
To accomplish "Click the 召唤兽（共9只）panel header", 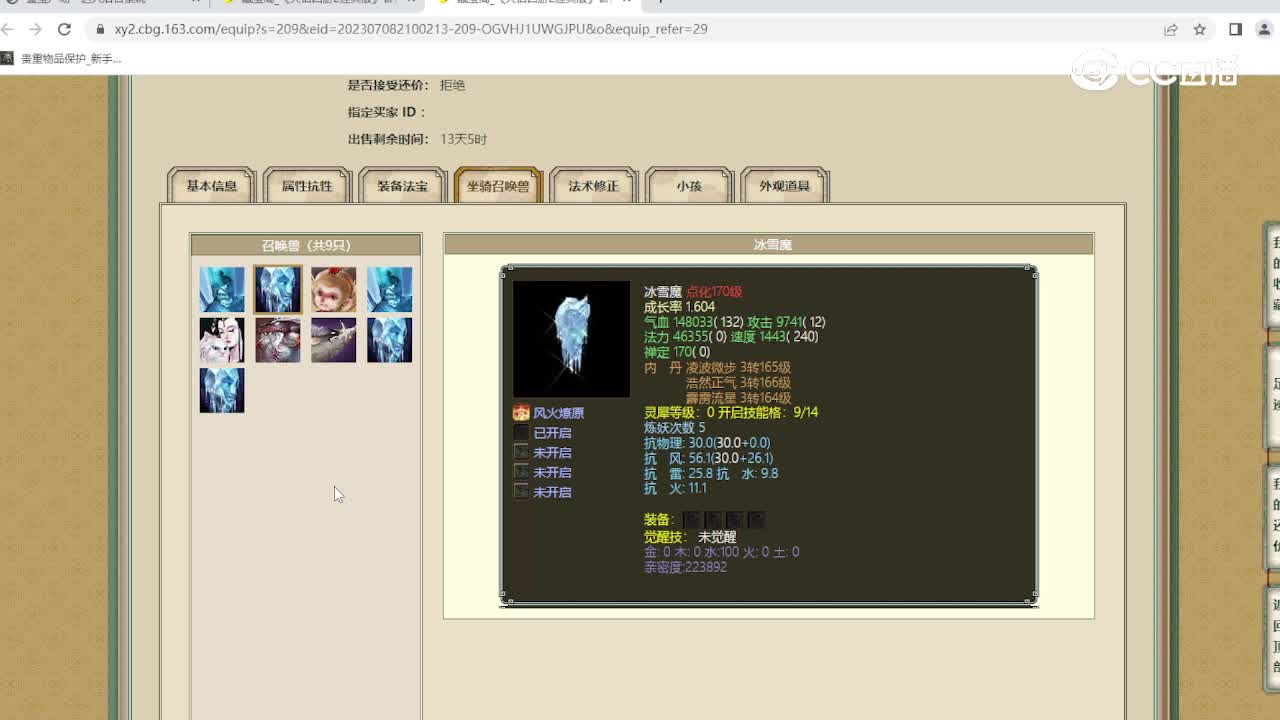I will tap(306, 245).
